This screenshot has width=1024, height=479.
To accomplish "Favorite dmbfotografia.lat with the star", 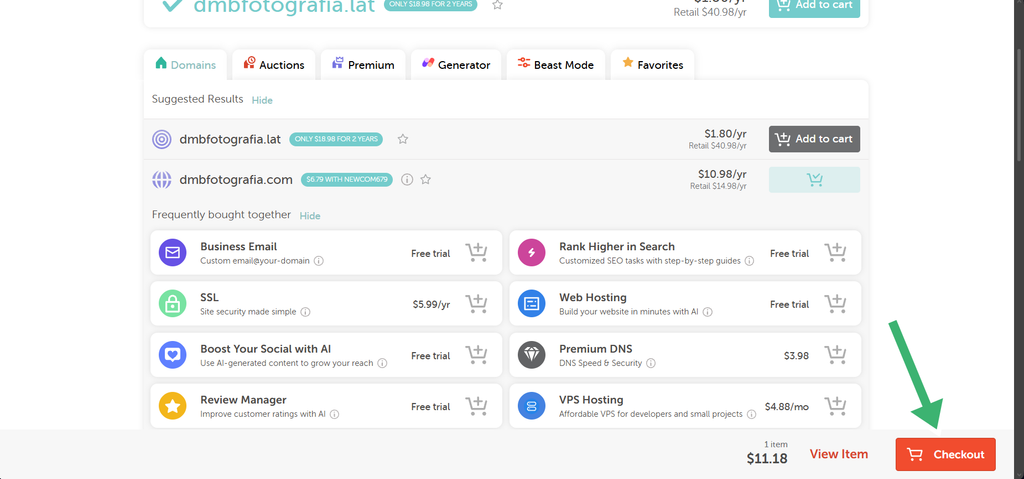I will (x=403, y=139).
